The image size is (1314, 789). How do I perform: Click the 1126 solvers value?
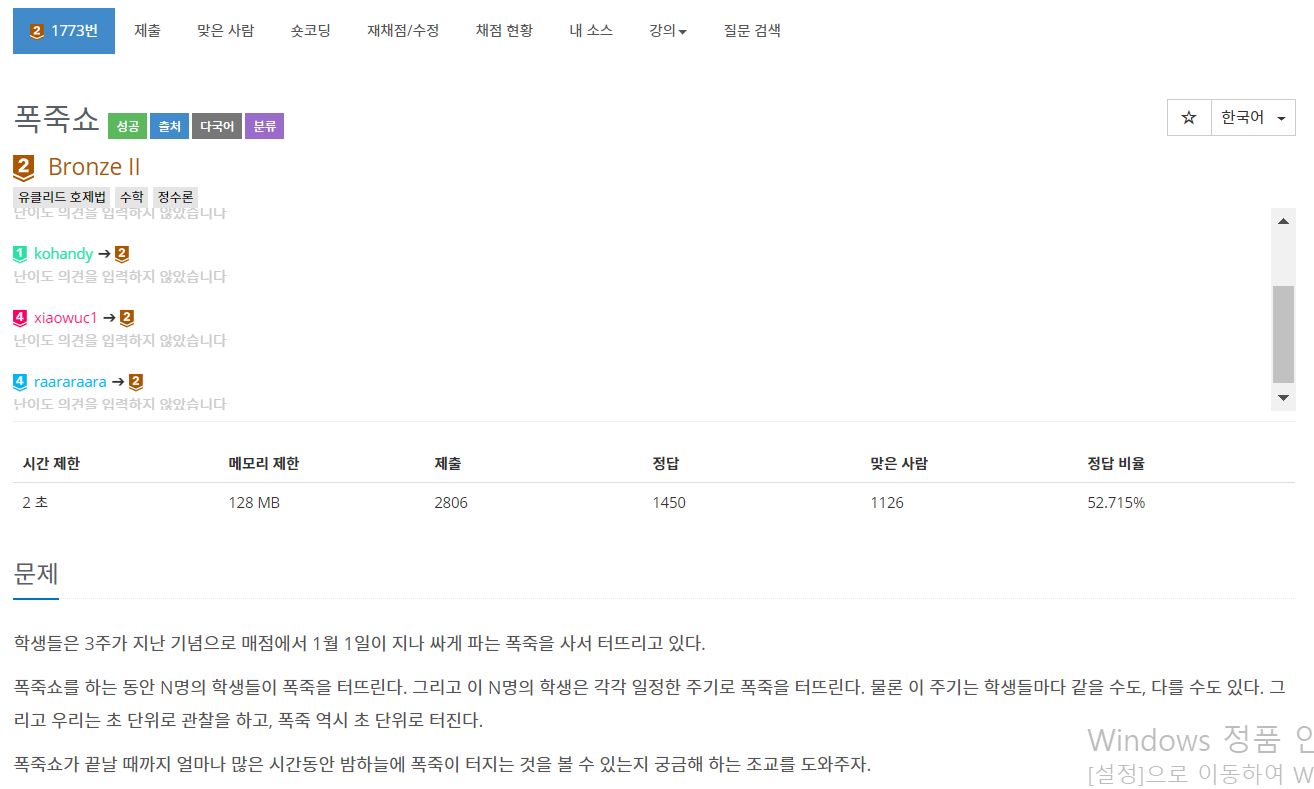(887, 503)
